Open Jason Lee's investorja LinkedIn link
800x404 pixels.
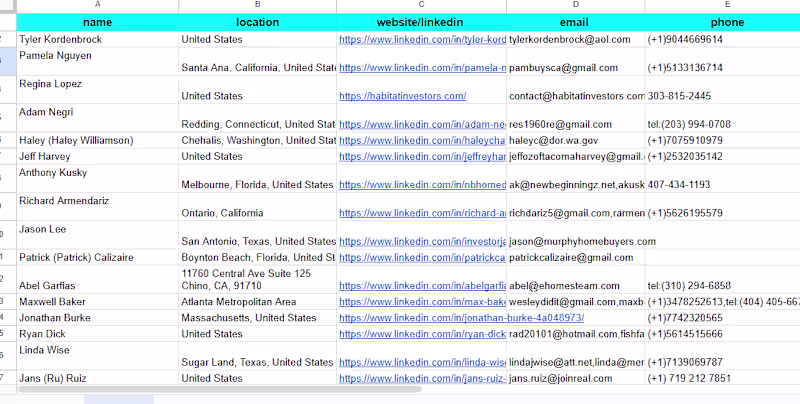422,241
